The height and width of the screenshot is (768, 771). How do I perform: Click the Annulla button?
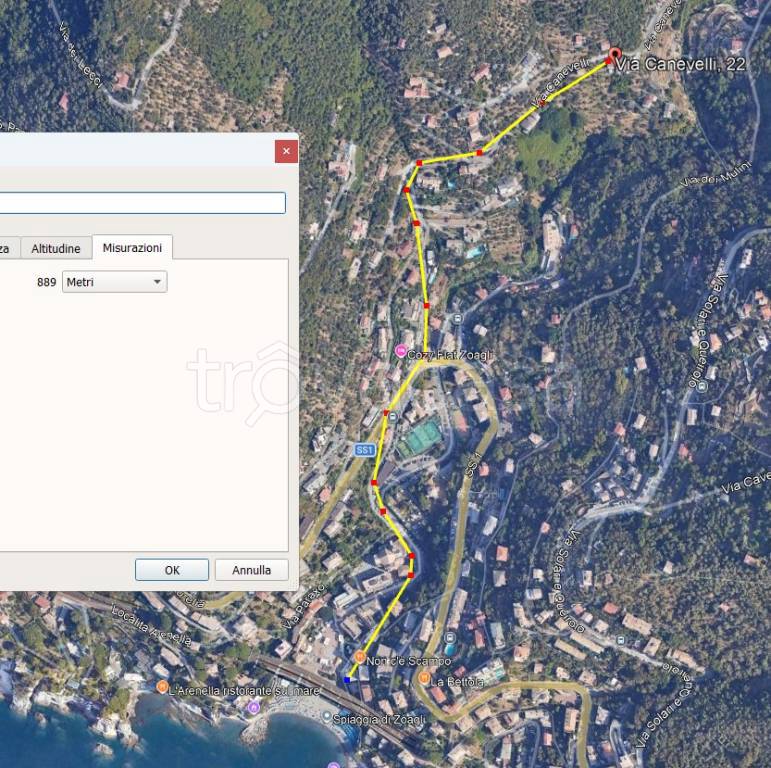point(251,570)
